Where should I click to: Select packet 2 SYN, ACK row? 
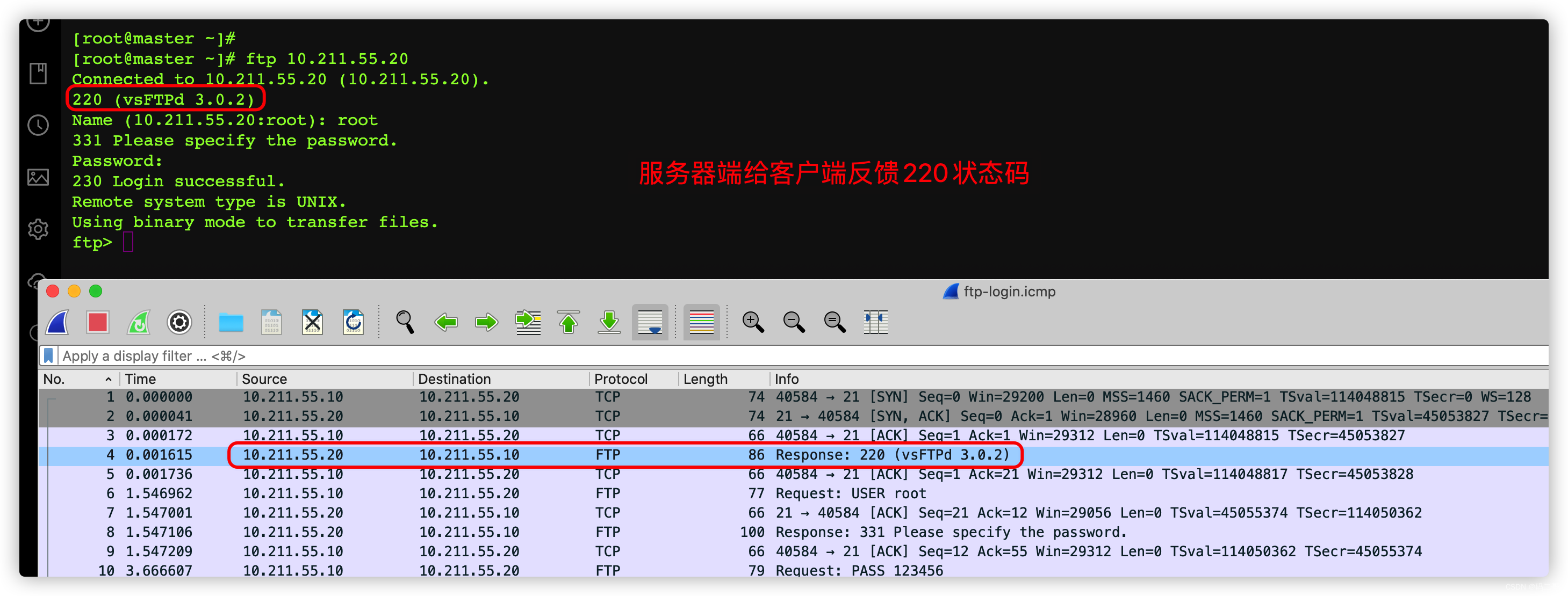[x=793, y=417]
